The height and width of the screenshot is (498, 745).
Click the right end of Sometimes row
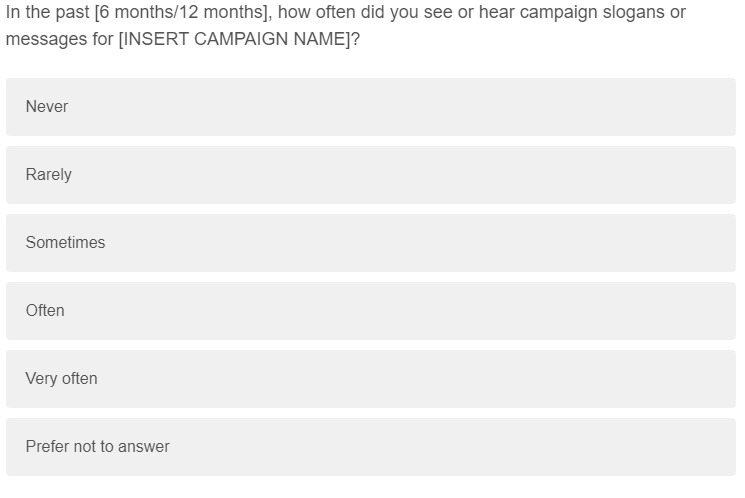coord(715,243)
